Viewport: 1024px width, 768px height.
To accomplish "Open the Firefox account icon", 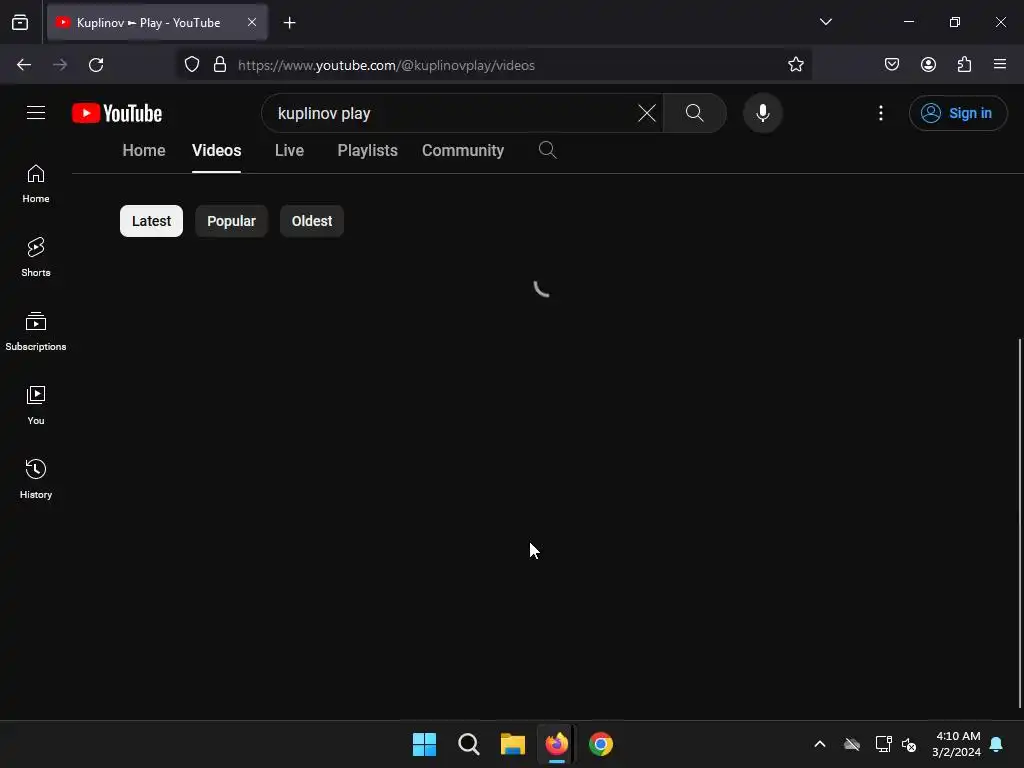I will pyautogui.click(x=928, y=65).
